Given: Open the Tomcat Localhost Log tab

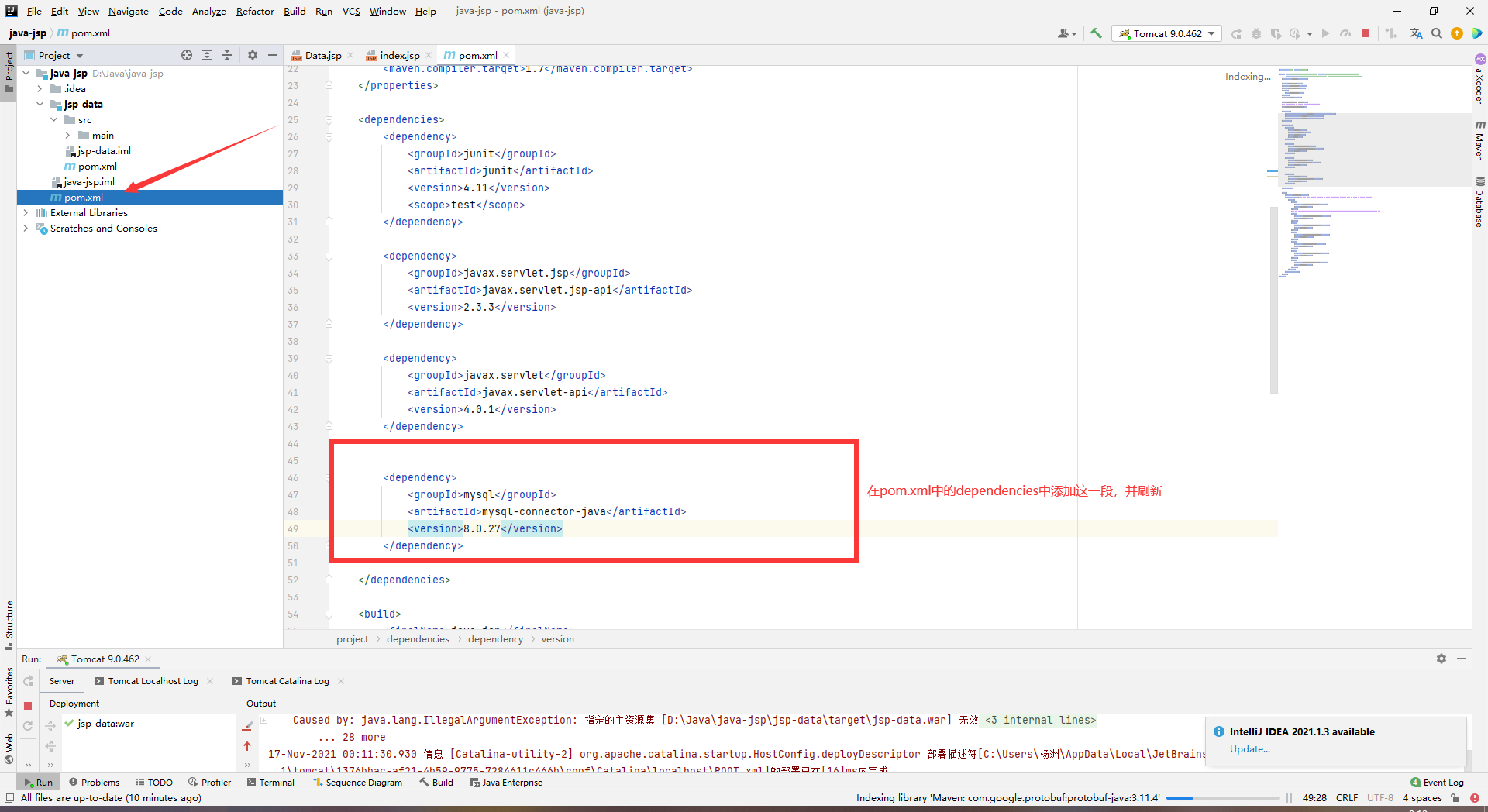Looking at the screenshot, I should coord(153,681).
